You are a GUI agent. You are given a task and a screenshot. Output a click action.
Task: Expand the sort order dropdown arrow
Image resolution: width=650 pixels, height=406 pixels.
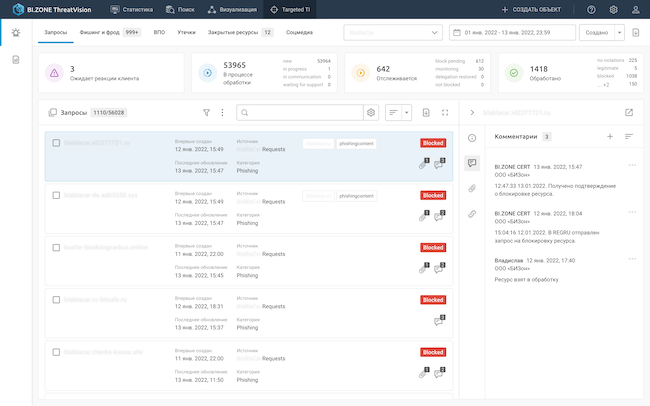pos(407,113)
